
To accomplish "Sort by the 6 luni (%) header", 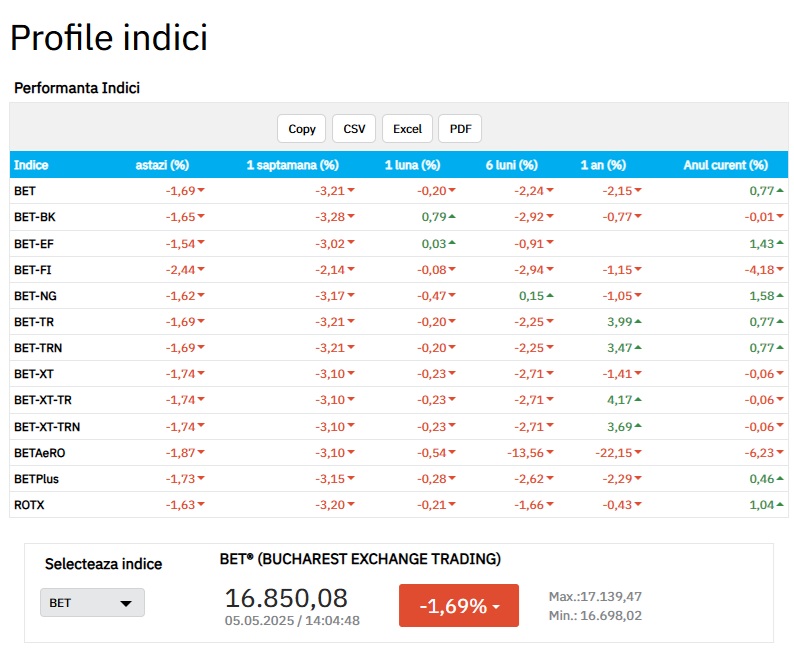I will pyautogui.click(x=511, y=165).
